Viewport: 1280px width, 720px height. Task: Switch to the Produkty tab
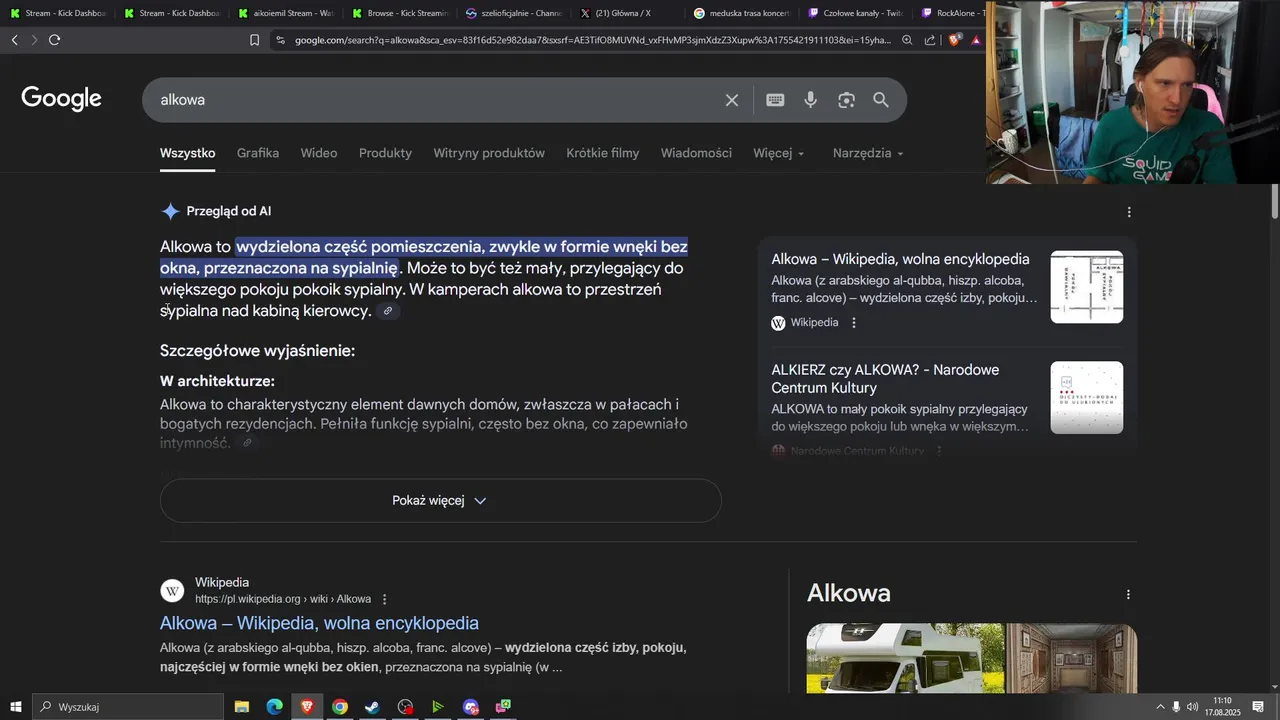(x=385, y=153)
